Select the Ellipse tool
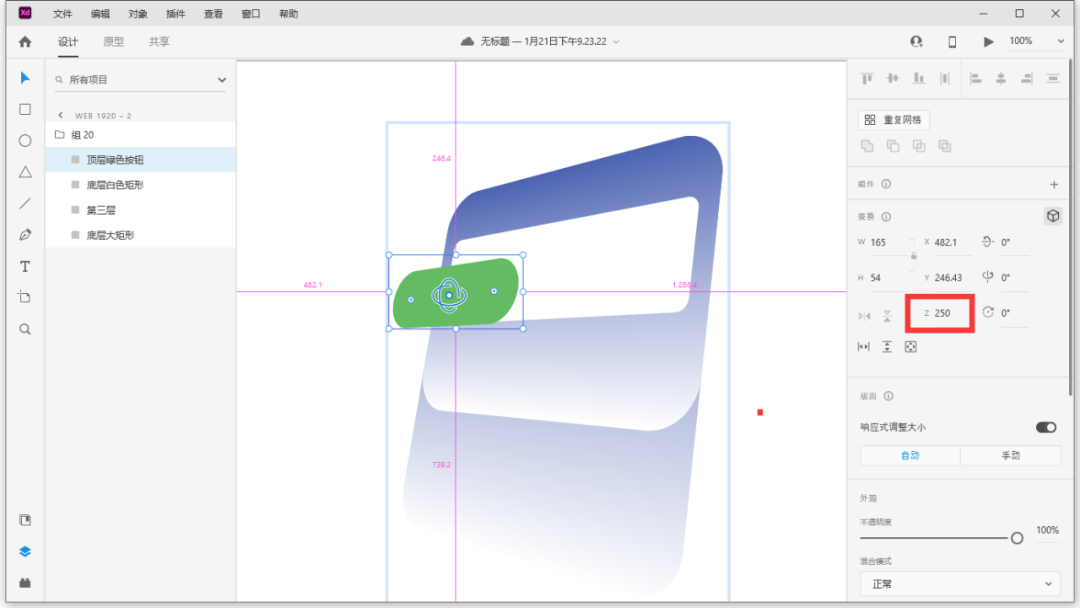Image resolution: width=1080 pixels, height=608 pixels. tap(25, 141)
